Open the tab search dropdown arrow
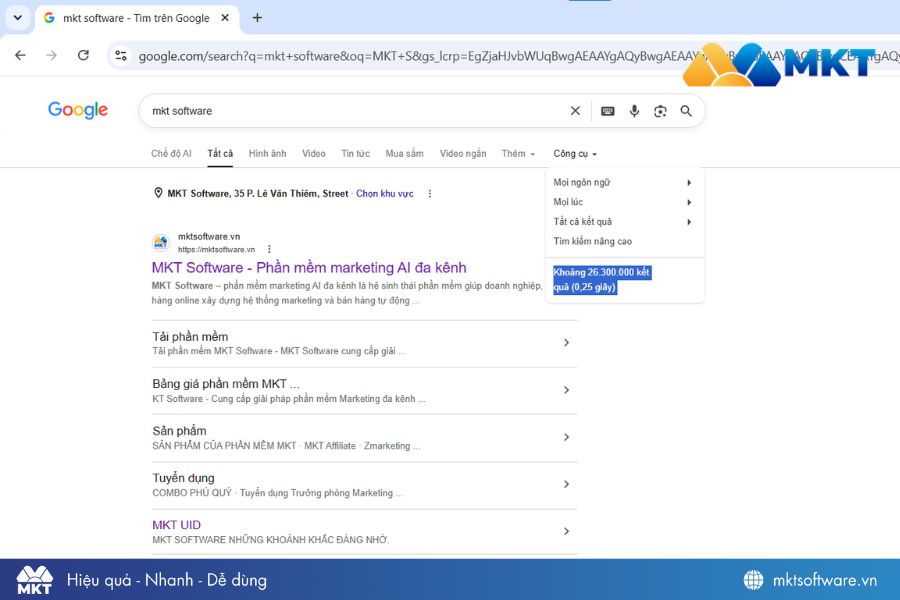This screenshot has width=900, height=600. (18, 17)
